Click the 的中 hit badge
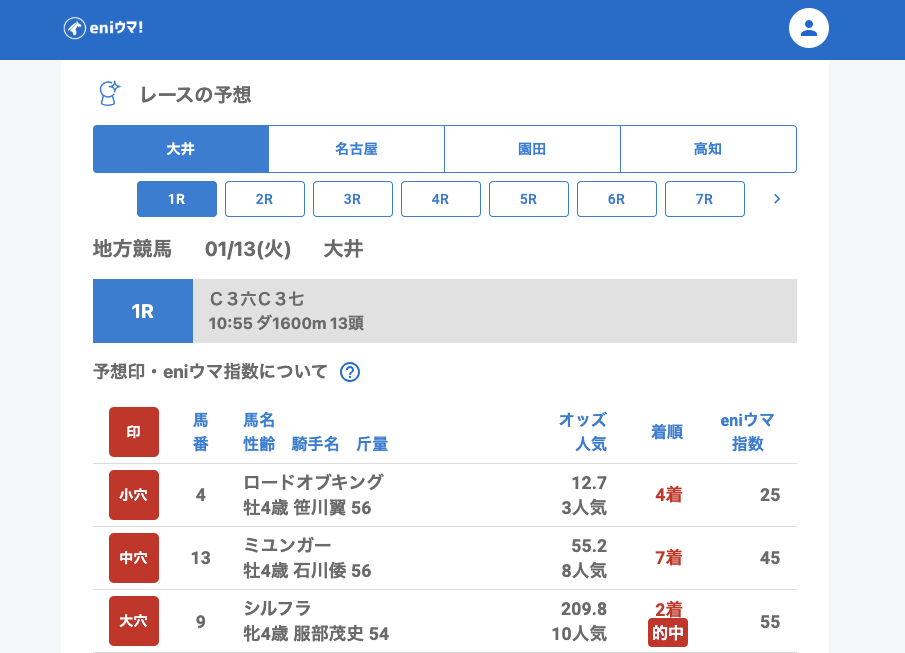The height and width of the screenshot is (653, 905). tap(667, 633)
